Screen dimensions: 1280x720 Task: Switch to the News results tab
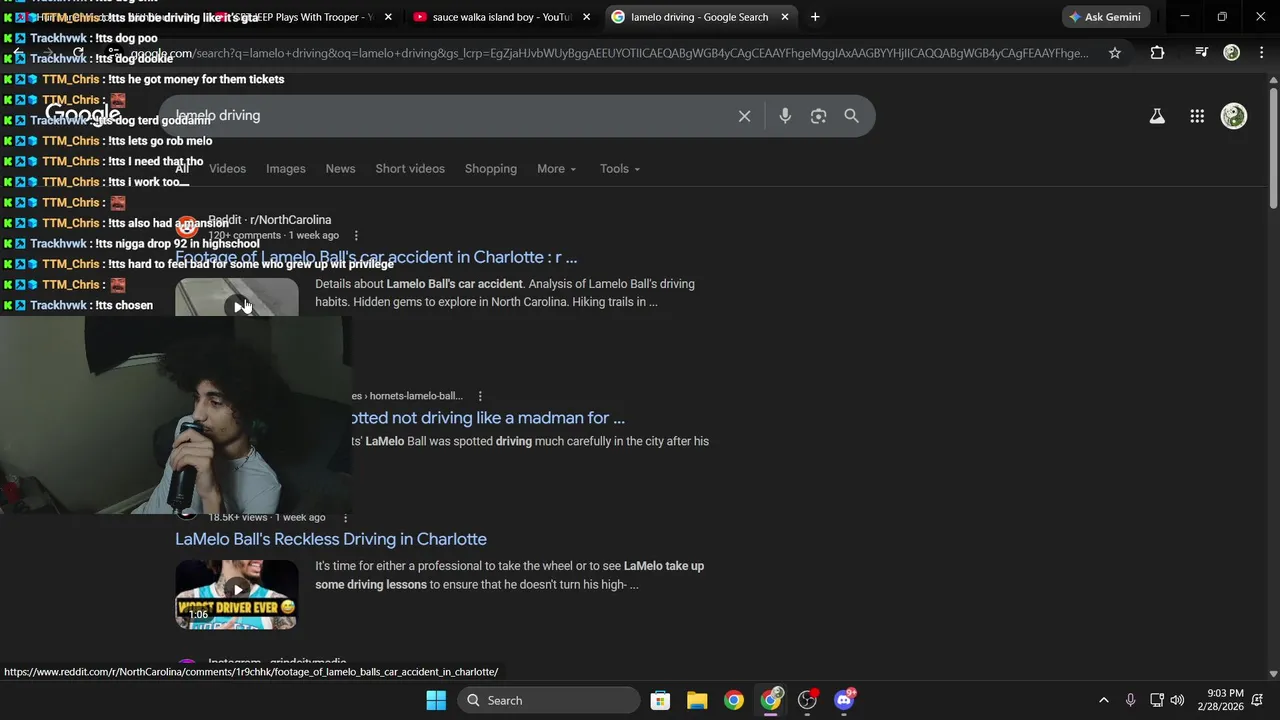(340, 169)
